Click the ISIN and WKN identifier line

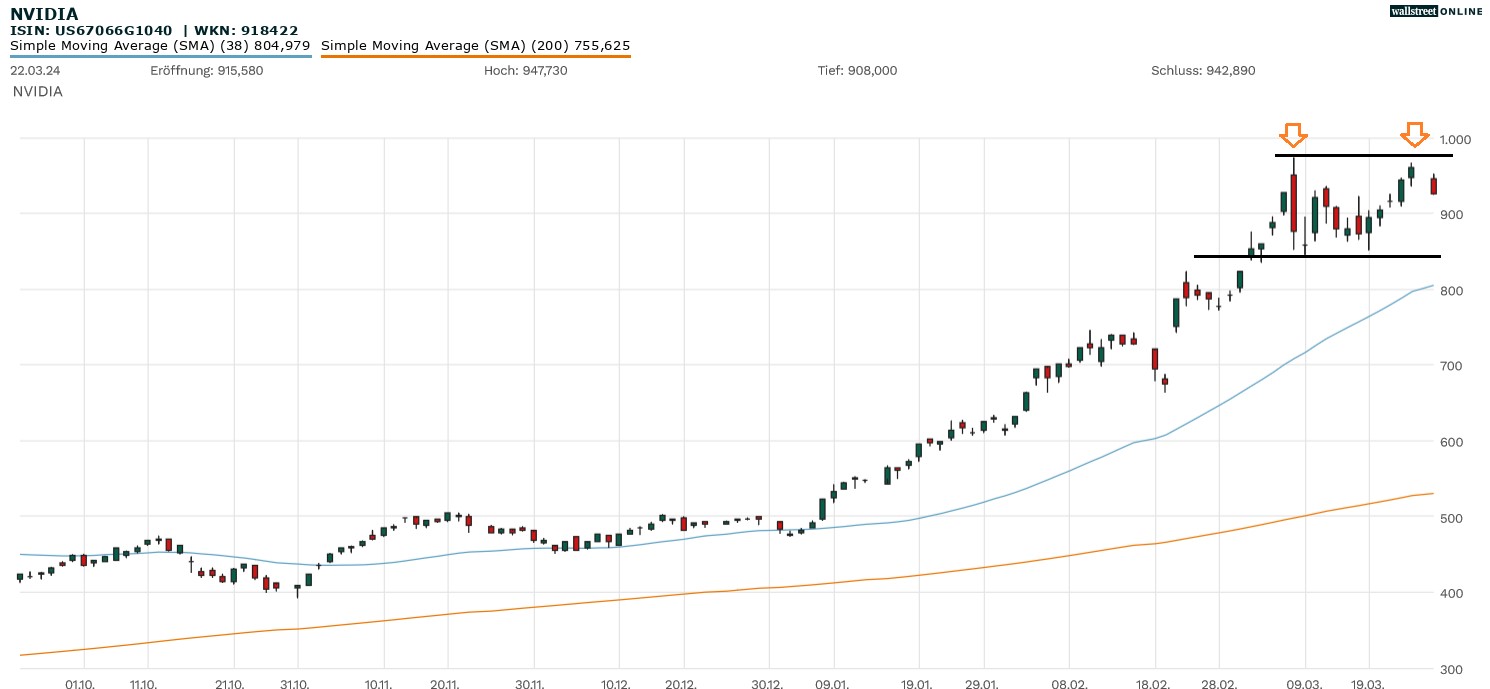(154, 31)
